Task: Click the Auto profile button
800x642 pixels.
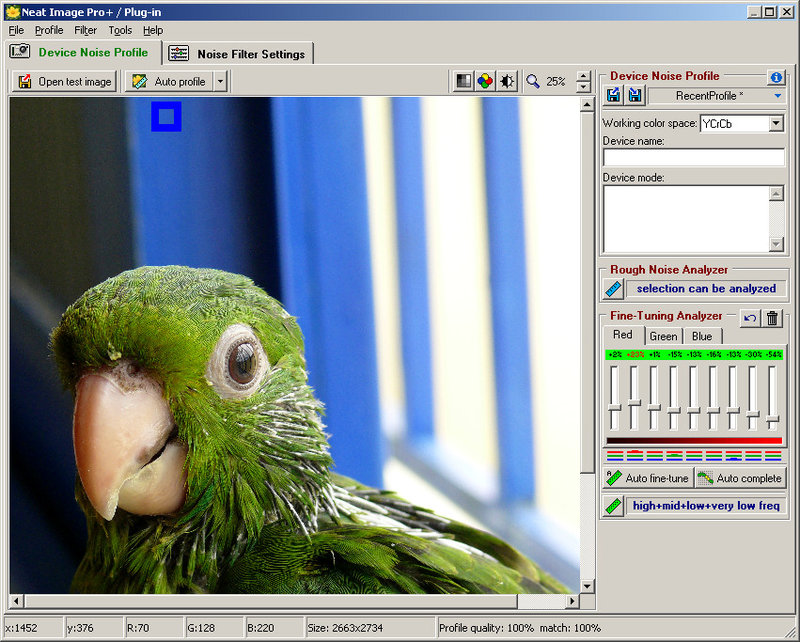Action: coord(169,82)
